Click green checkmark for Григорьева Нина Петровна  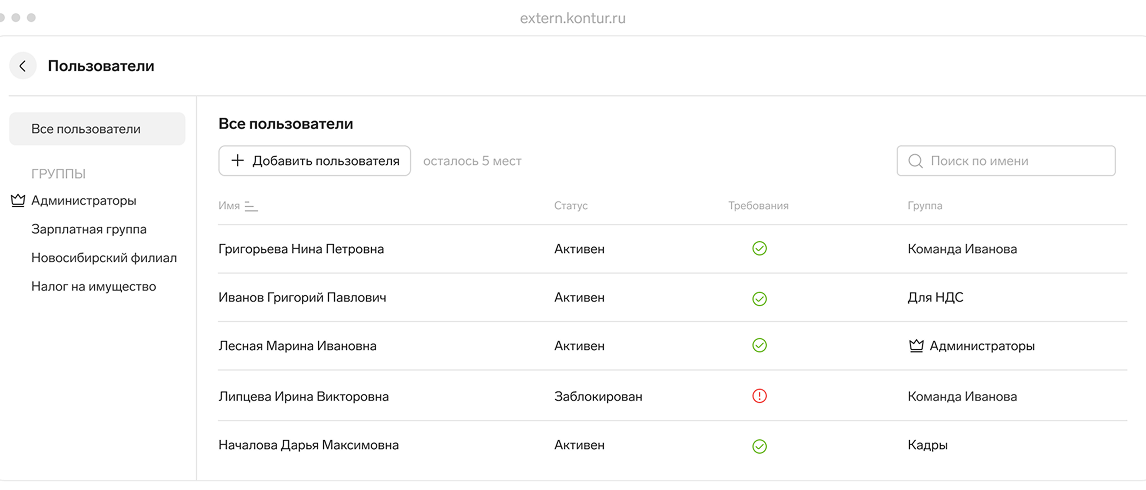pyautogui.click(x=759, y=249)
